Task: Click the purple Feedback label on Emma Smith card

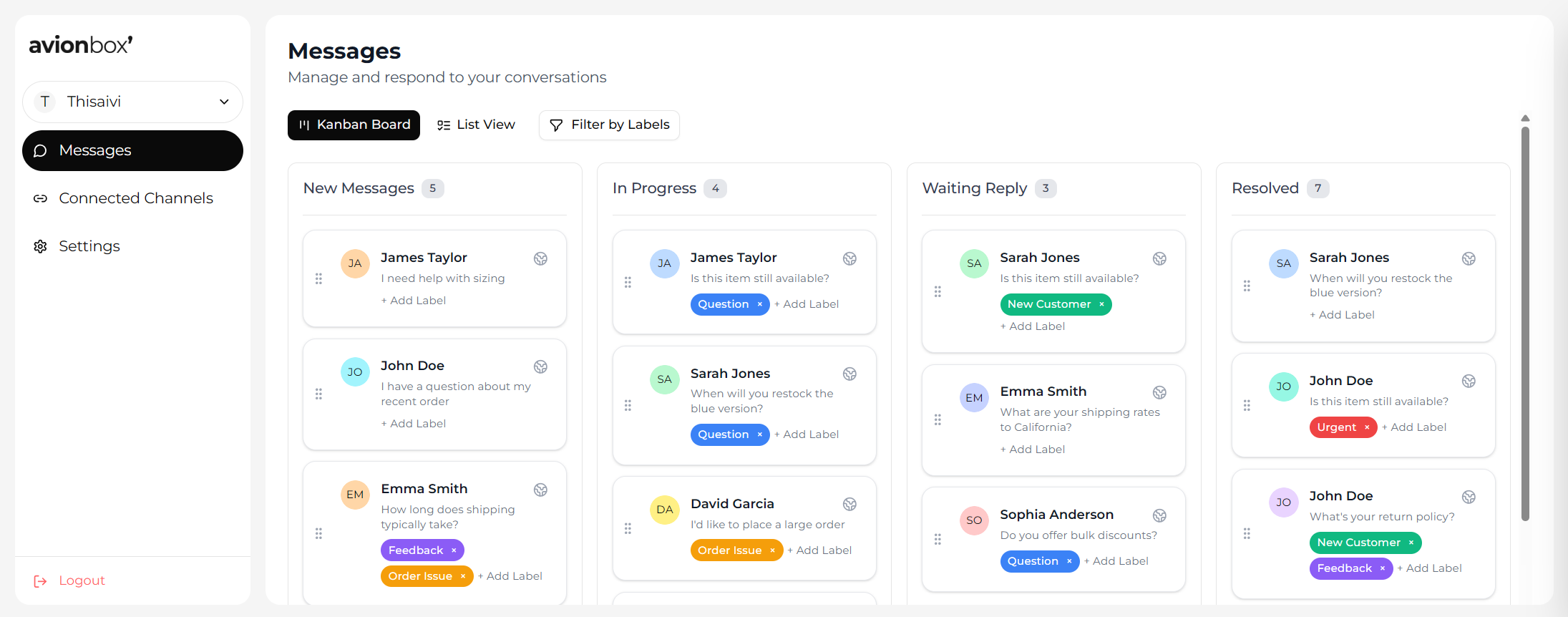Action: tap(415, 550)
